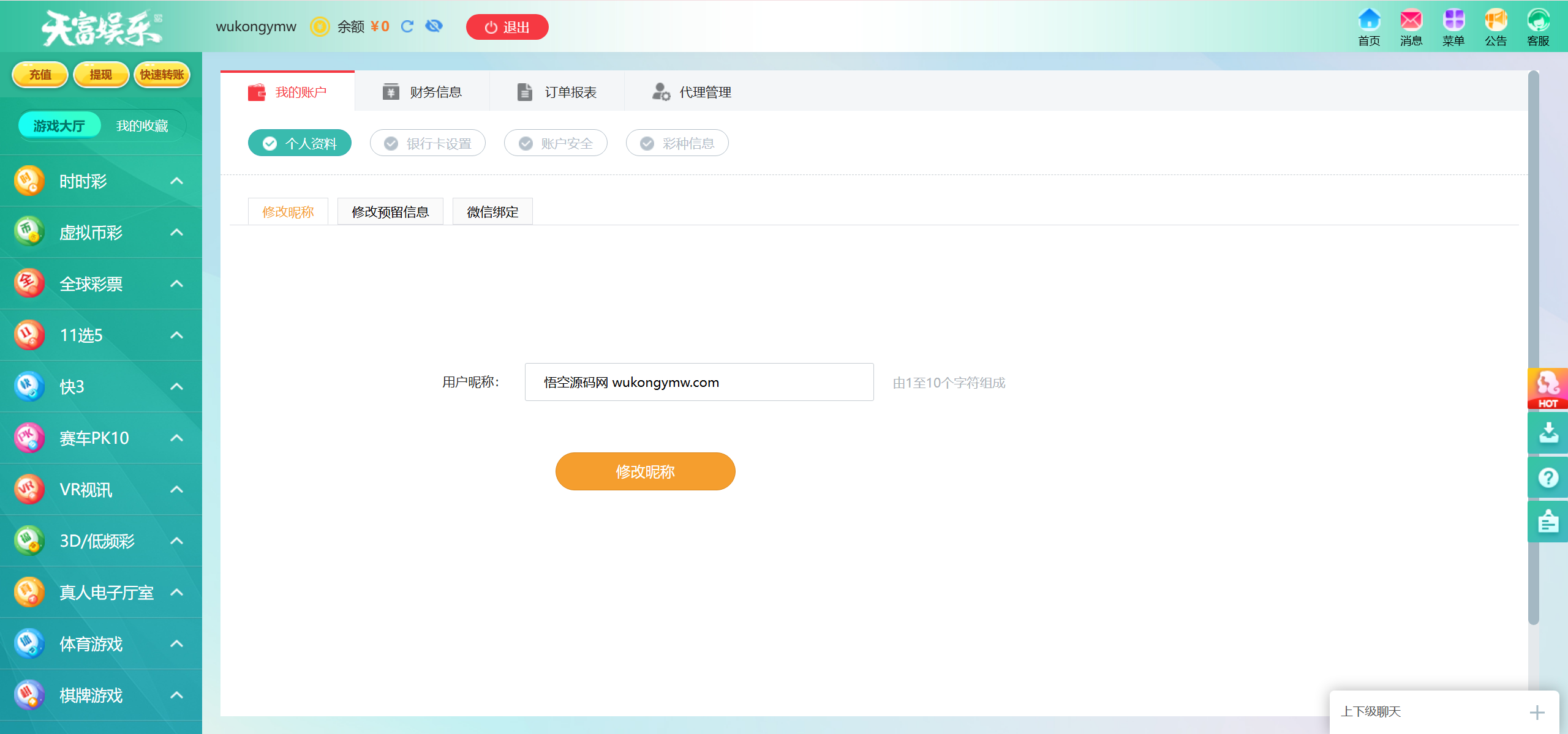This screenshot has height=734, width=1568.
Task: Collapse the 时时彩 game category
Action: click(x=176, y=181)
